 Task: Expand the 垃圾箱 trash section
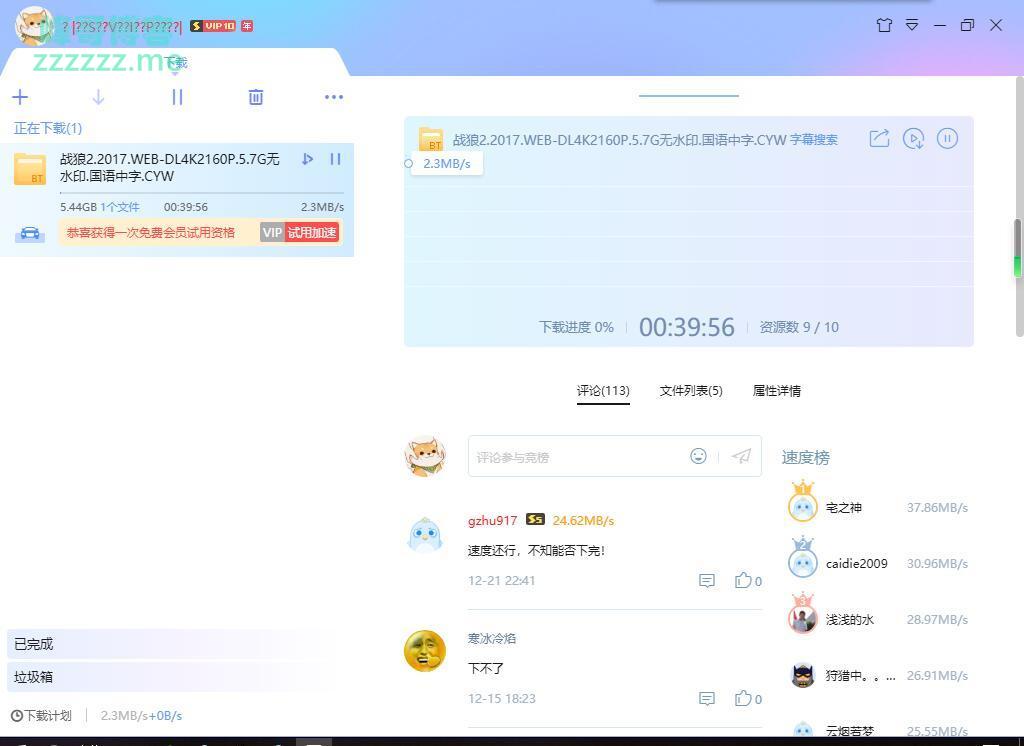click(34, 677)
